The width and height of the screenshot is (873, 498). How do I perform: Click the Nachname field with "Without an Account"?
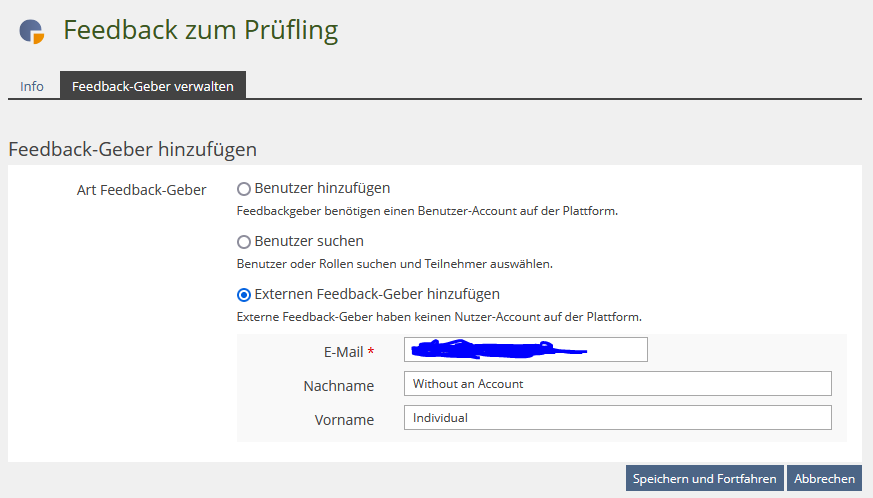tap(618, 384)
